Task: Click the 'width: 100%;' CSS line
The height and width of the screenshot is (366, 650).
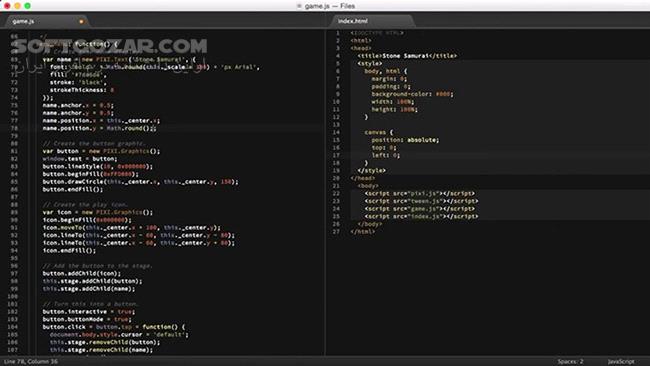Action: pos(393,102)
